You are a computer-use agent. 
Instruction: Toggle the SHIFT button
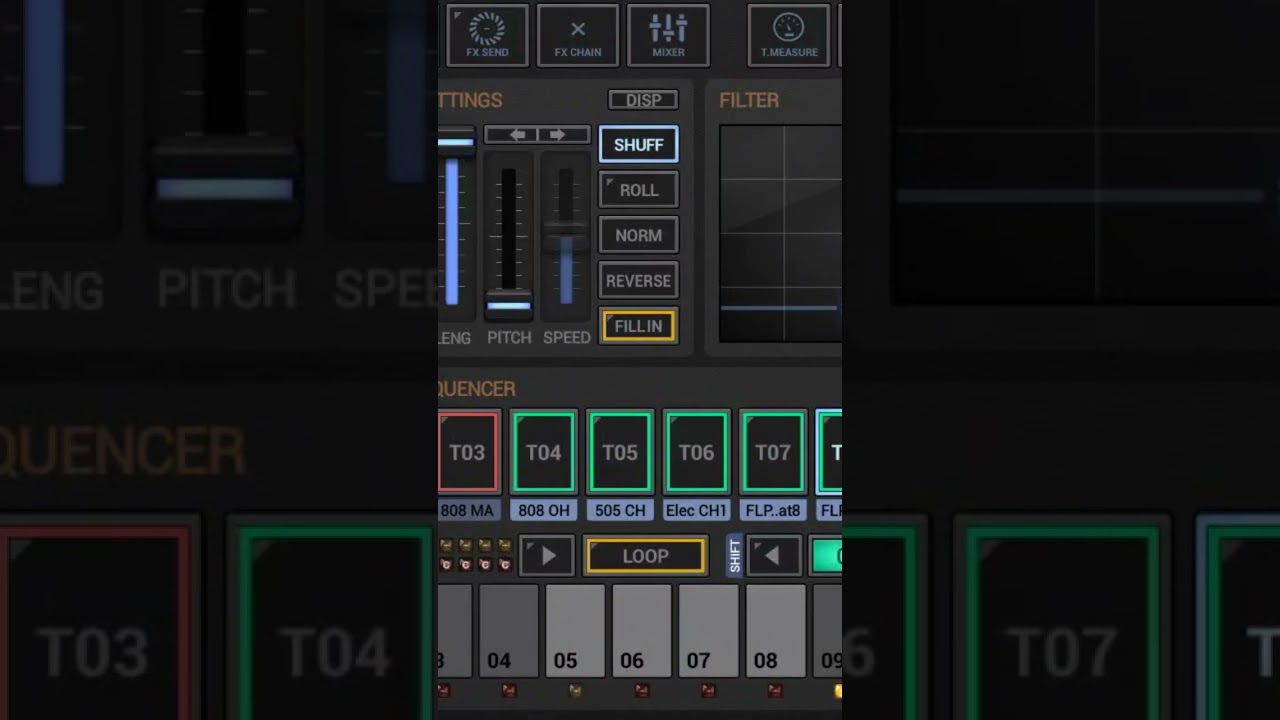pyautogui.click(x=735, y=556)
